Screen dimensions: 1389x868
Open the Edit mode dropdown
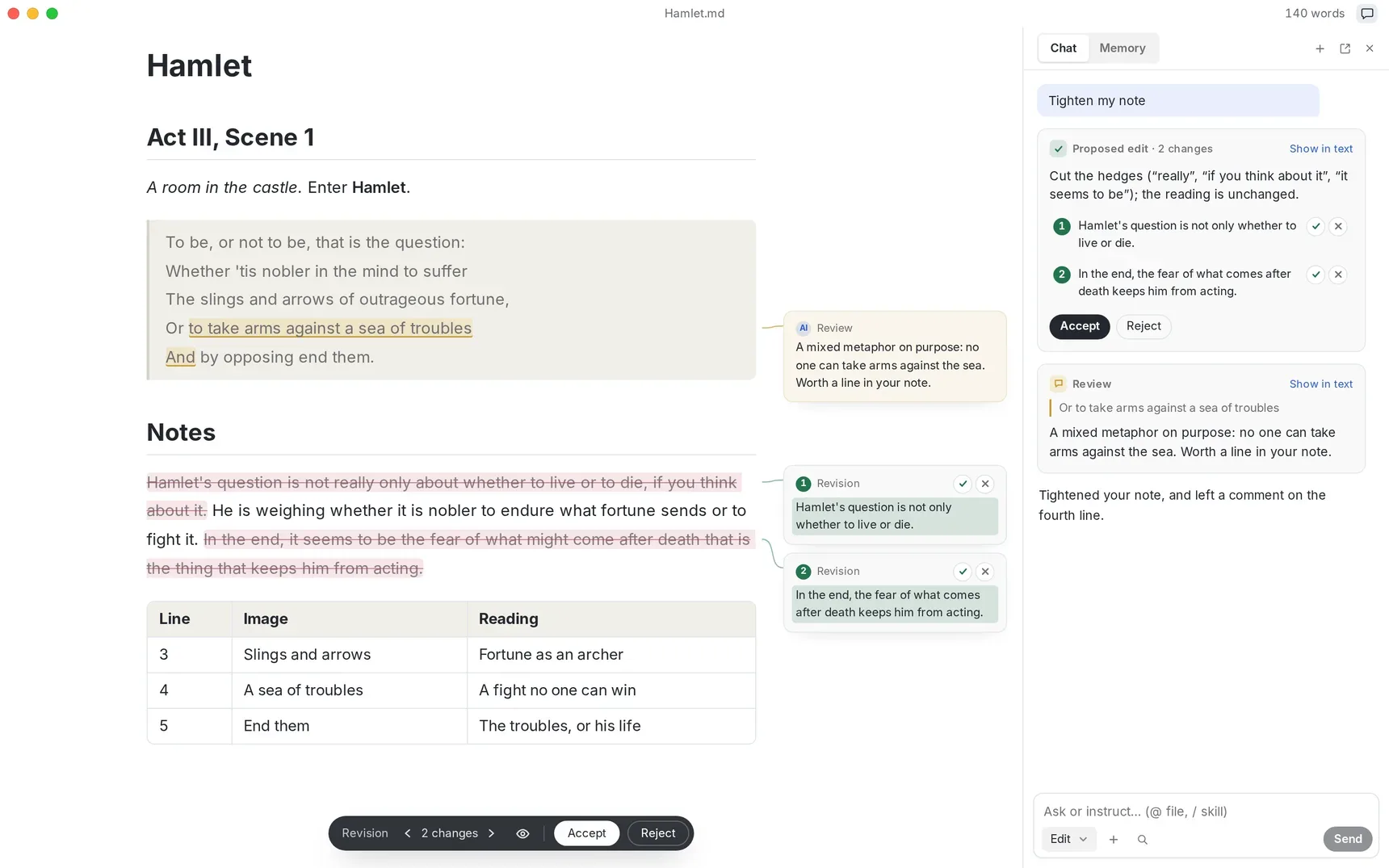coord(1068,840)
